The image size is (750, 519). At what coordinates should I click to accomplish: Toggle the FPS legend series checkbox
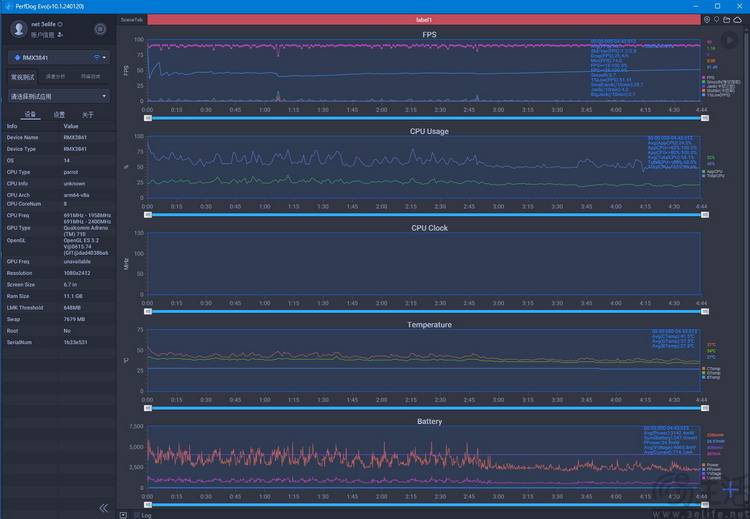704,77
